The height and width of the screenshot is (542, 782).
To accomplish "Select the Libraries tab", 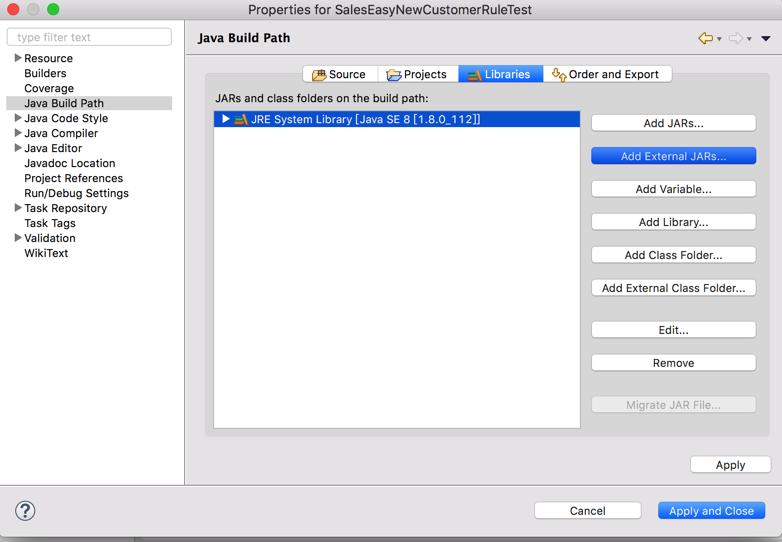I will coord(501,74).
